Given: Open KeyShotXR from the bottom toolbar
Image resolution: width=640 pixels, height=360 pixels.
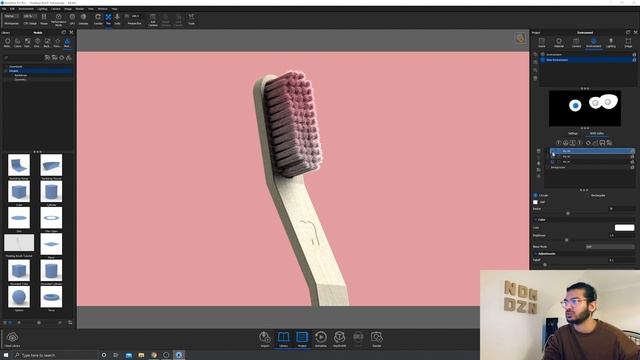Looking at the screenshot, I should [x=339, y=339].
